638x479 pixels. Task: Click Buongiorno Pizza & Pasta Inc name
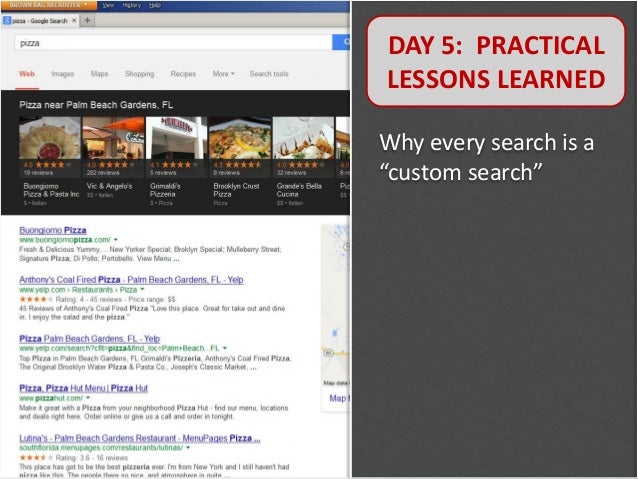click(51, 190)
